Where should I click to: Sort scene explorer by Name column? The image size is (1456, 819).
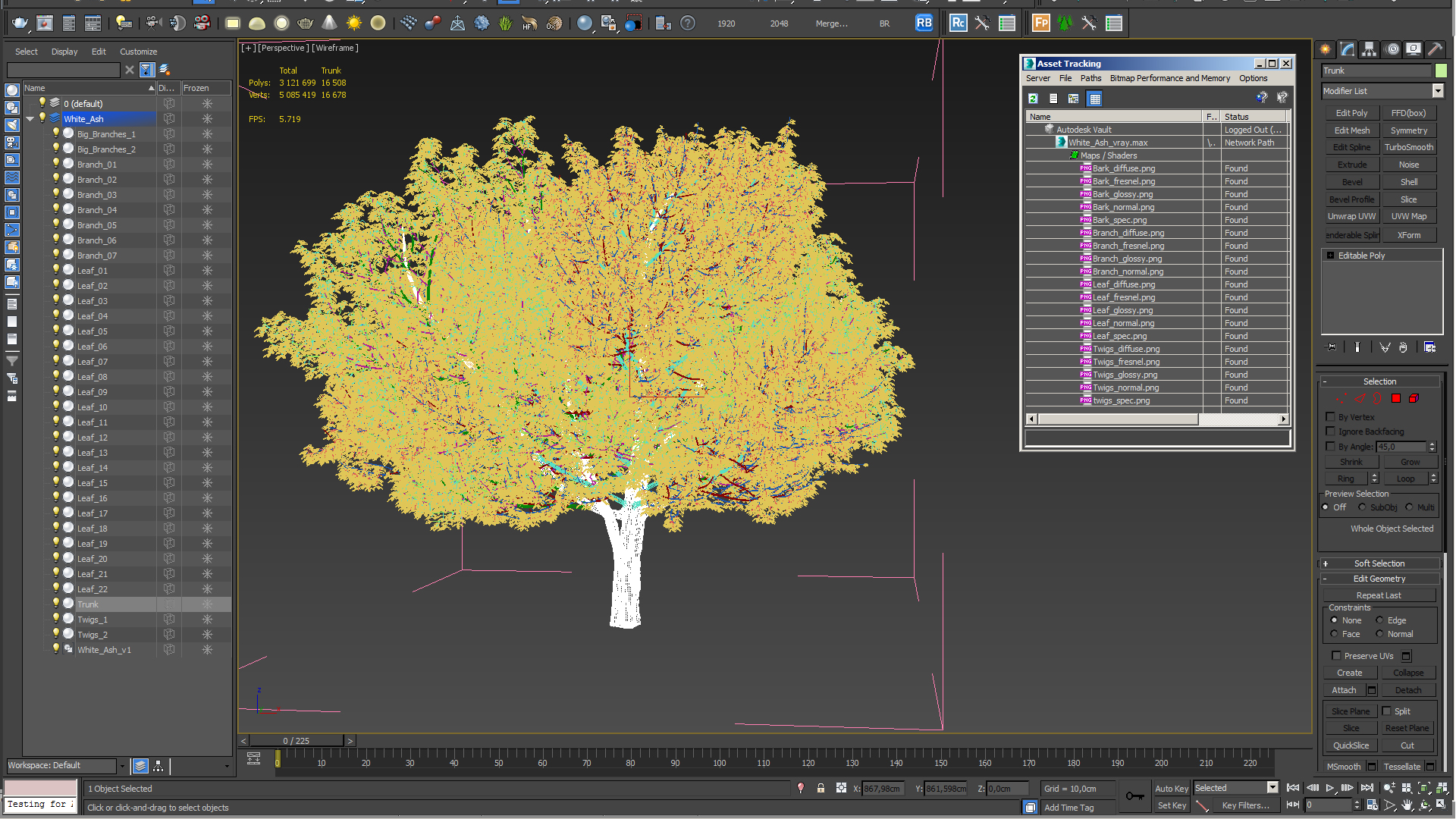click(x=89, y=88)
